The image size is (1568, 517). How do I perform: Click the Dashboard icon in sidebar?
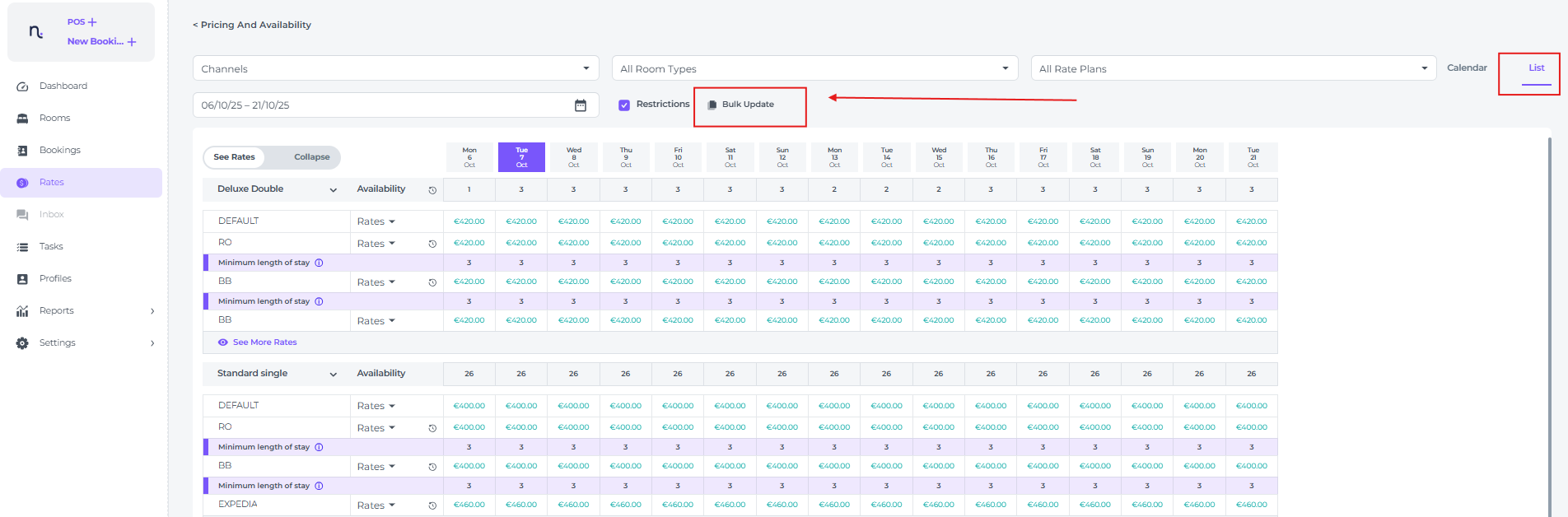tap(22, 86)
